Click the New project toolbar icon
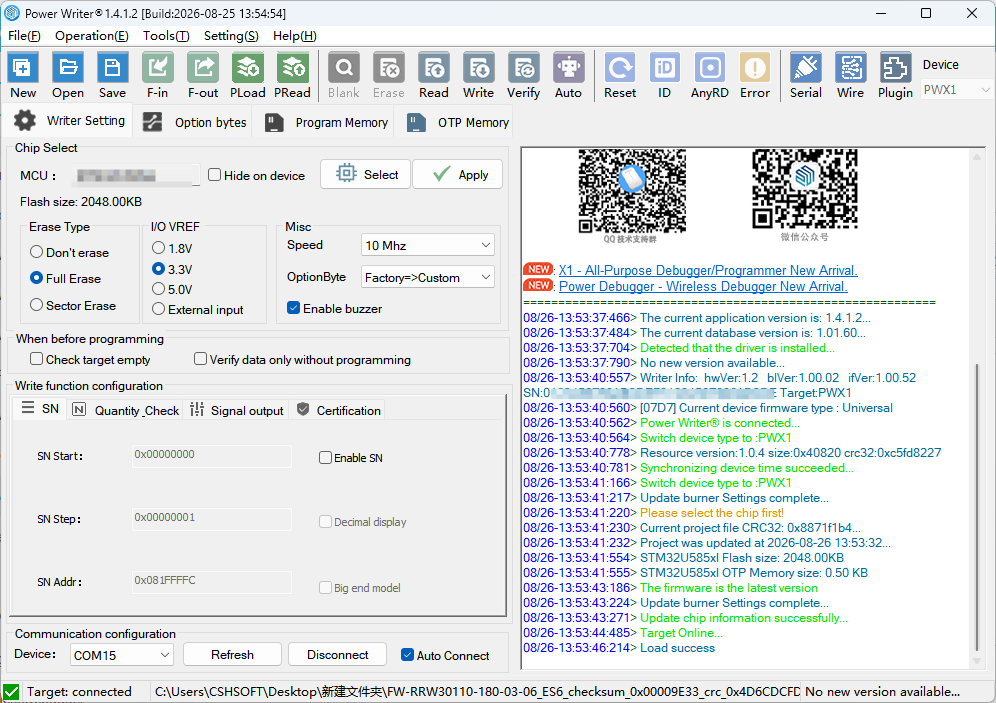The image size is (996, 703). [23, 75]
